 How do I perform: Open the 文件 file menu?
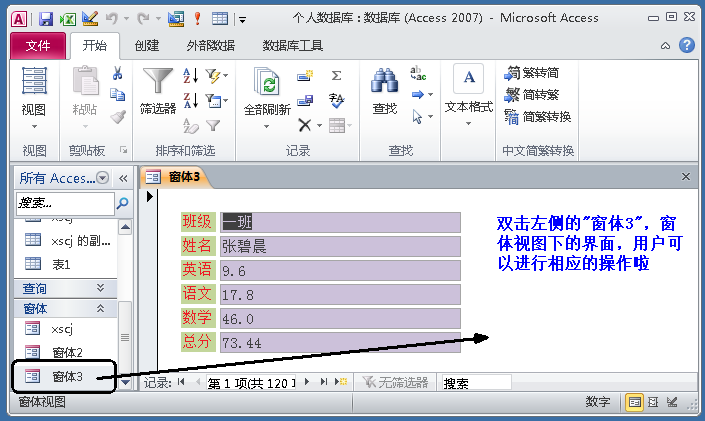coord(38,45)
